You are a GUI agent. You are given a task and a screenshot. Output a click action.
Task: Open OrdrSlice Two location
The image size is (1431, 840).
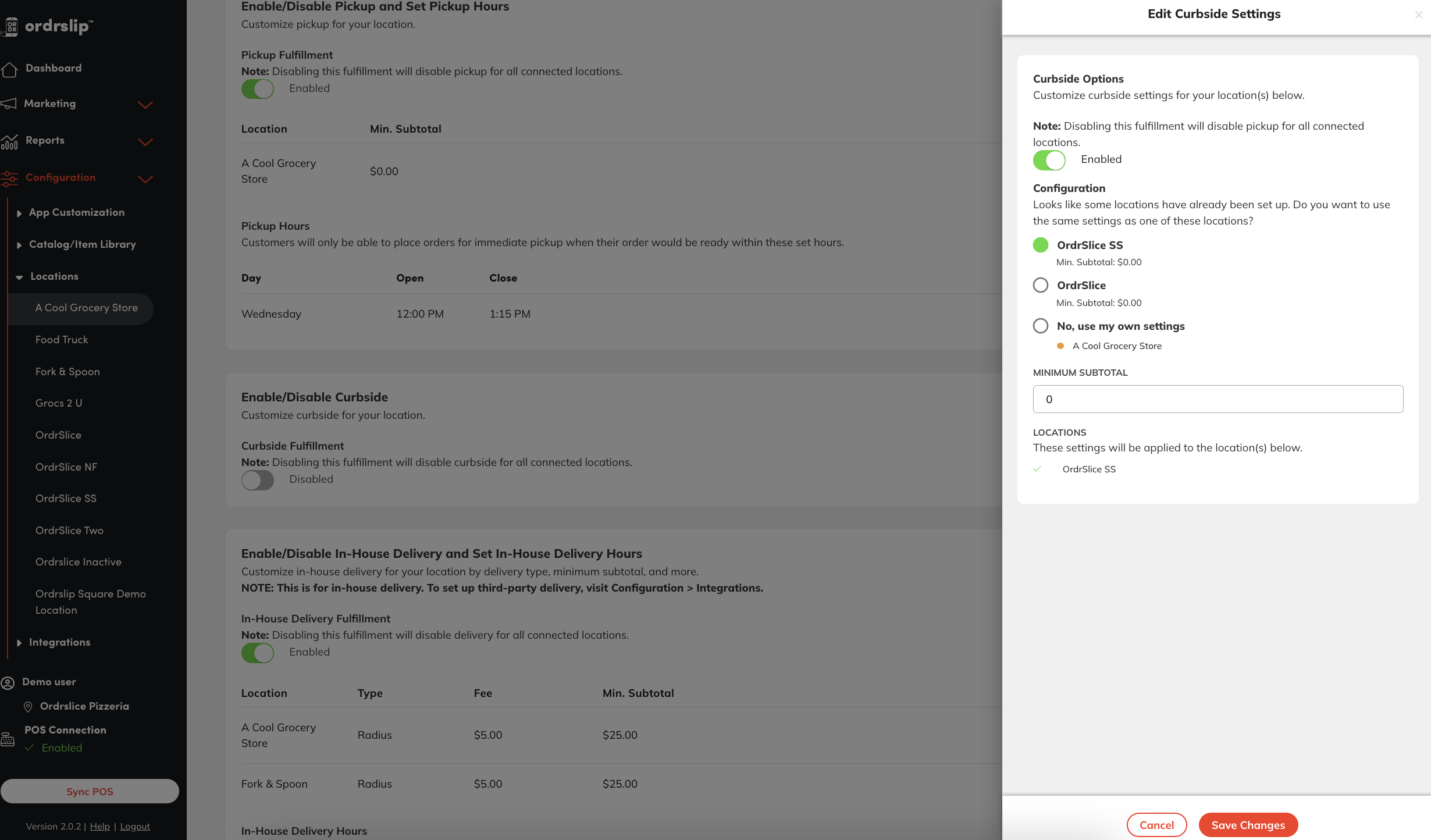coord(69,531)
